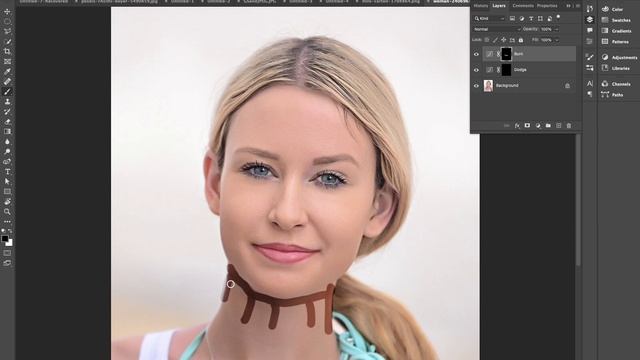Filter for adjustment layers
Viewport: 640px width, 360px height.
click(522, 18)
